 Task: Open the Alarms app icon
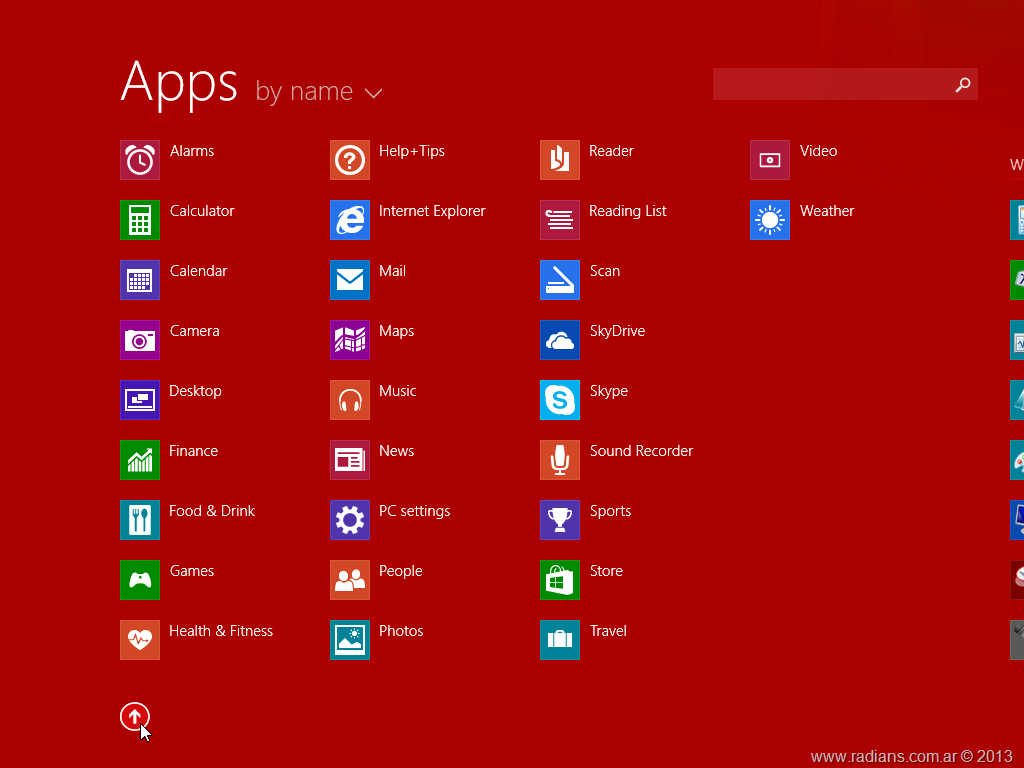pos(140,160)
